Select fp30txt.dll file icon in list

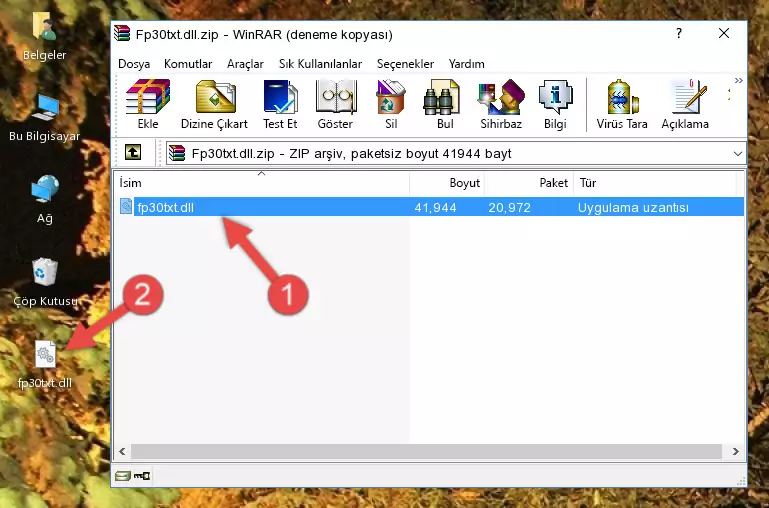click(x=126, y=206)
